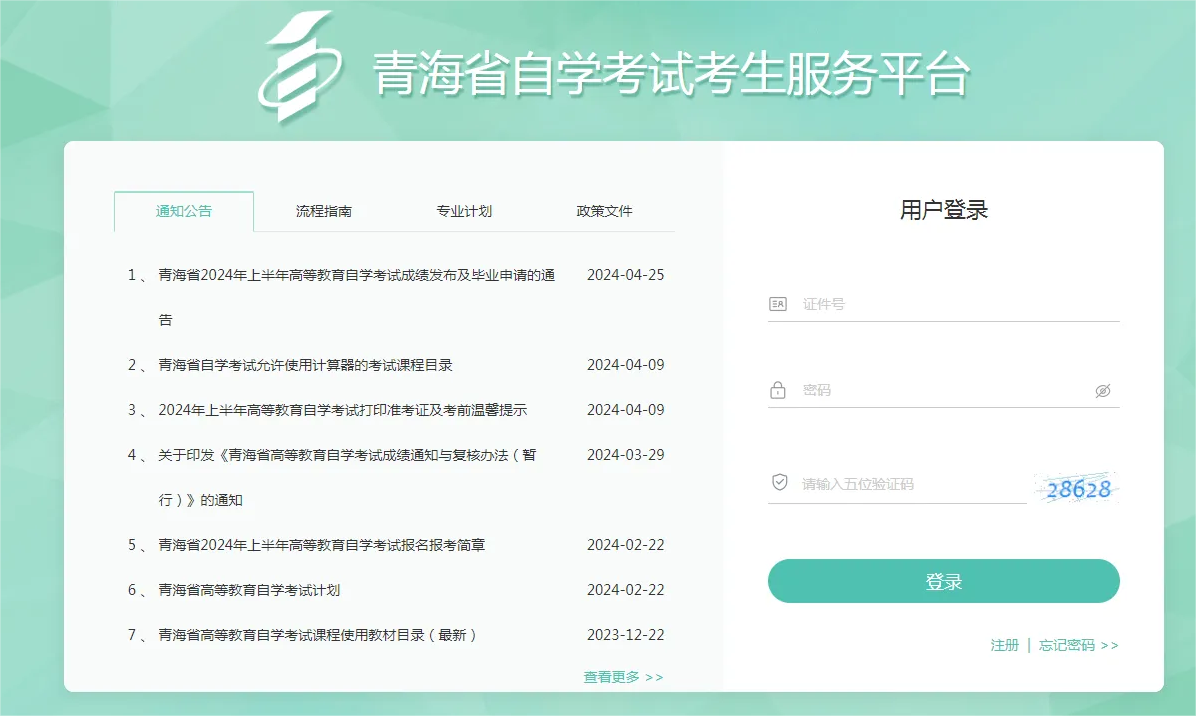1196x716 pixels.
Task: Click the password lock icon
Action: click(778, 390)
